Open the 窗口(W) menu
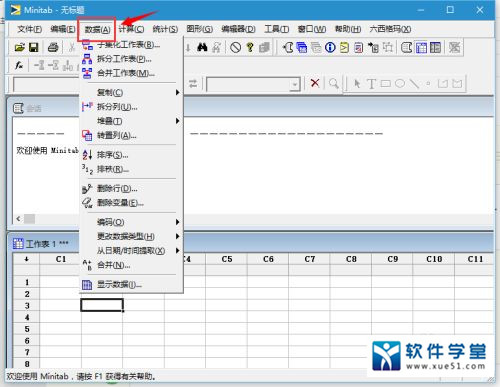 tap(312, 29)
